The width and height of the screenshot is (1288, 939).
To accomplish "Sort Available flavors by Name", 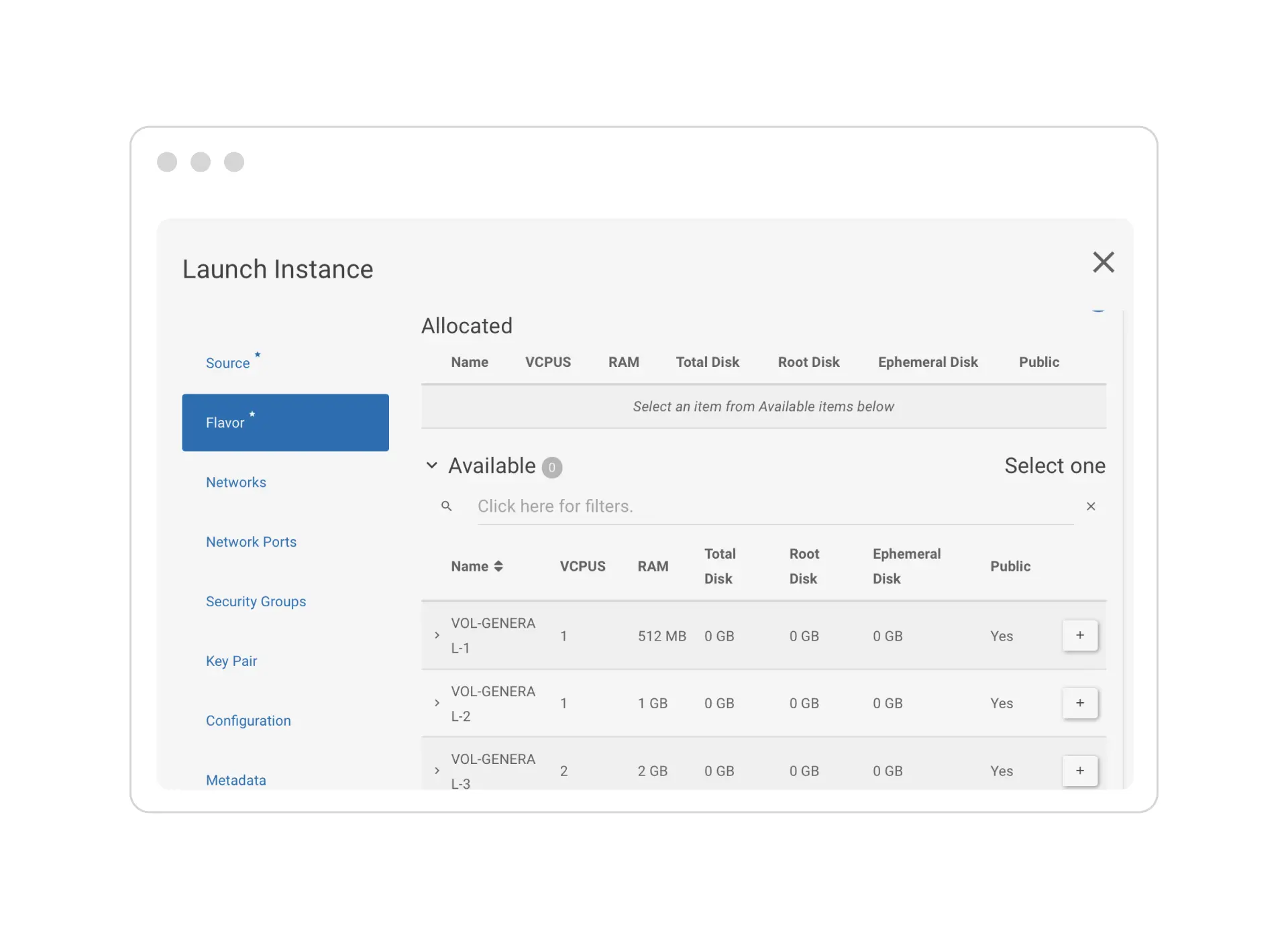I will [x=477, y=566].
